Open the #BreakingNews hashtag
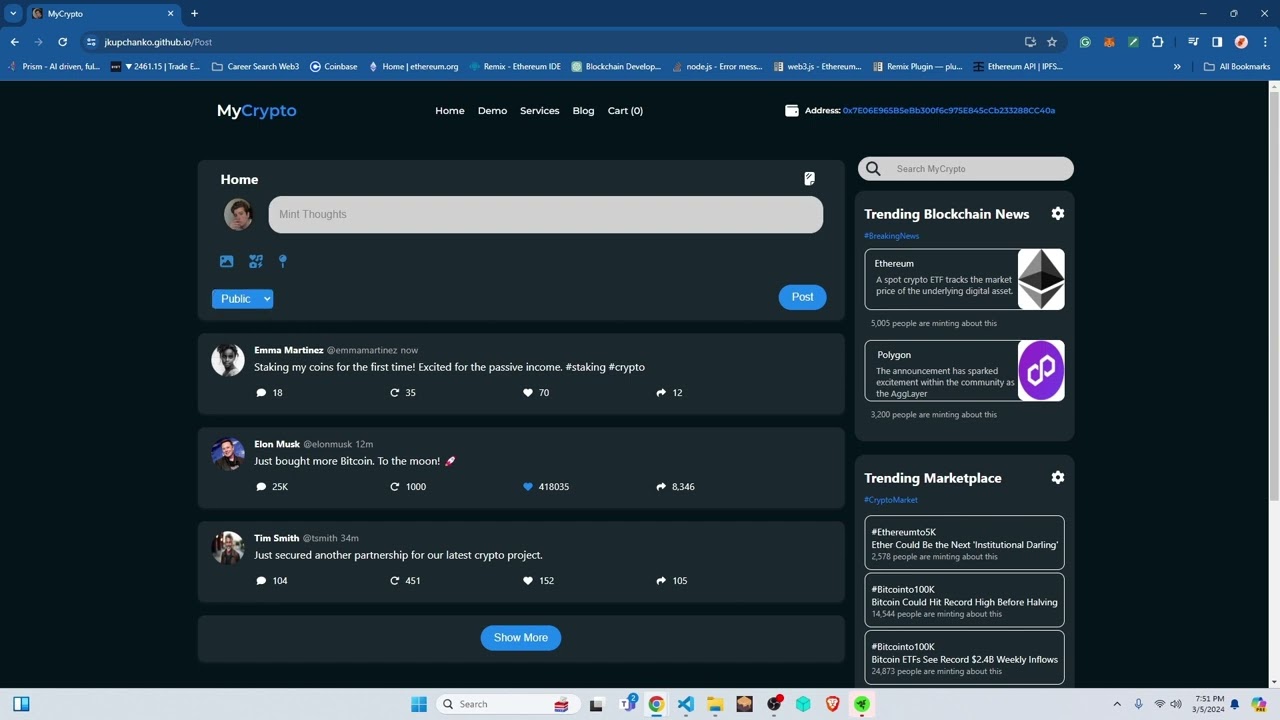This screenshot has height=720, width=1280. point(892,236)
